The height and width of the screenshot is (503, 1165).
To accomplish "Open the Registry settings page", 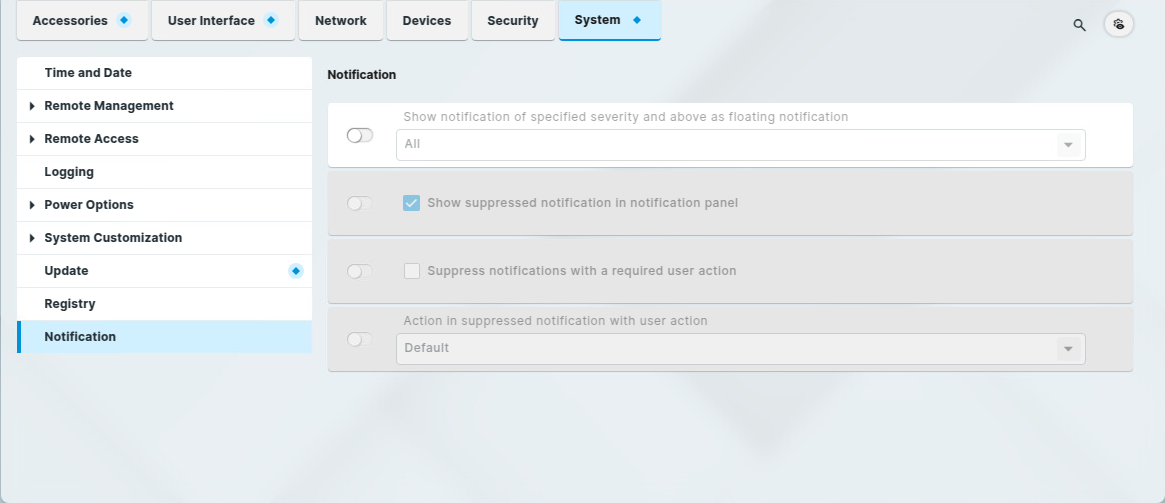I will [70, 304].
